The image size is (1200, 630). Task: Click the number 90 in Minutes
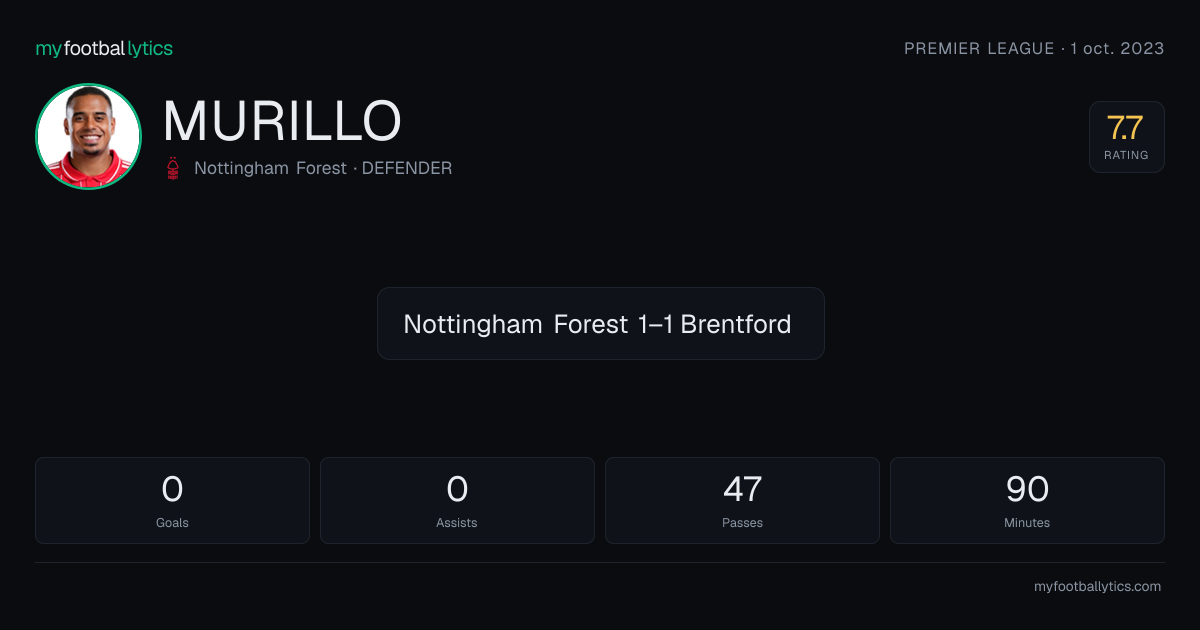[1027, 489]
